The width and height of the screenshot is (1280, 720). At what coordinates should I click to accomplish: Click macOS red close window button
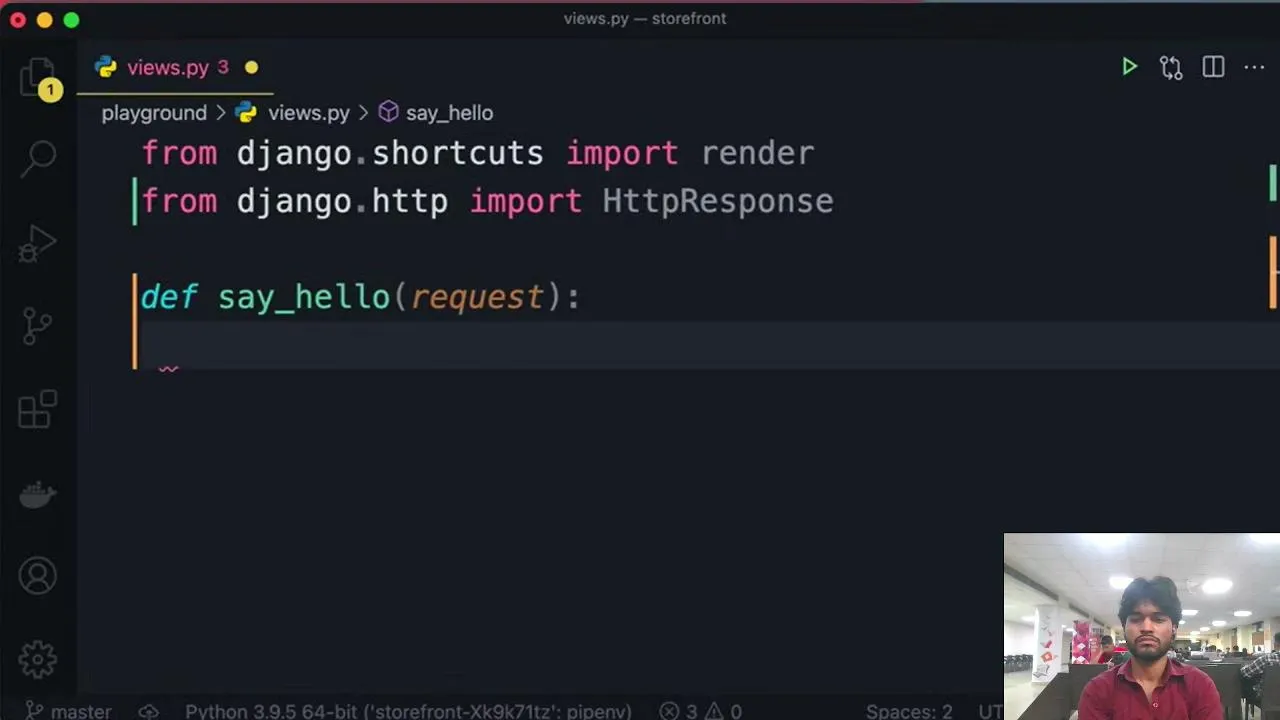click(18, 19)
